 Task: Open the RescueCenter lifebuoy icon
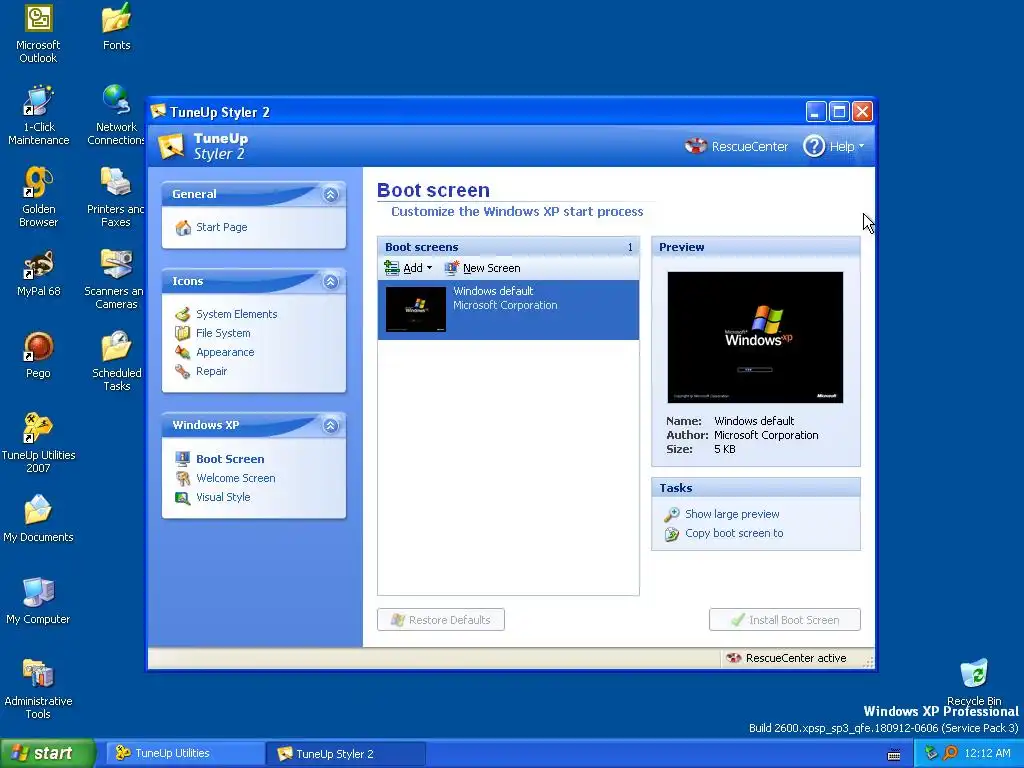pos(696,146)
